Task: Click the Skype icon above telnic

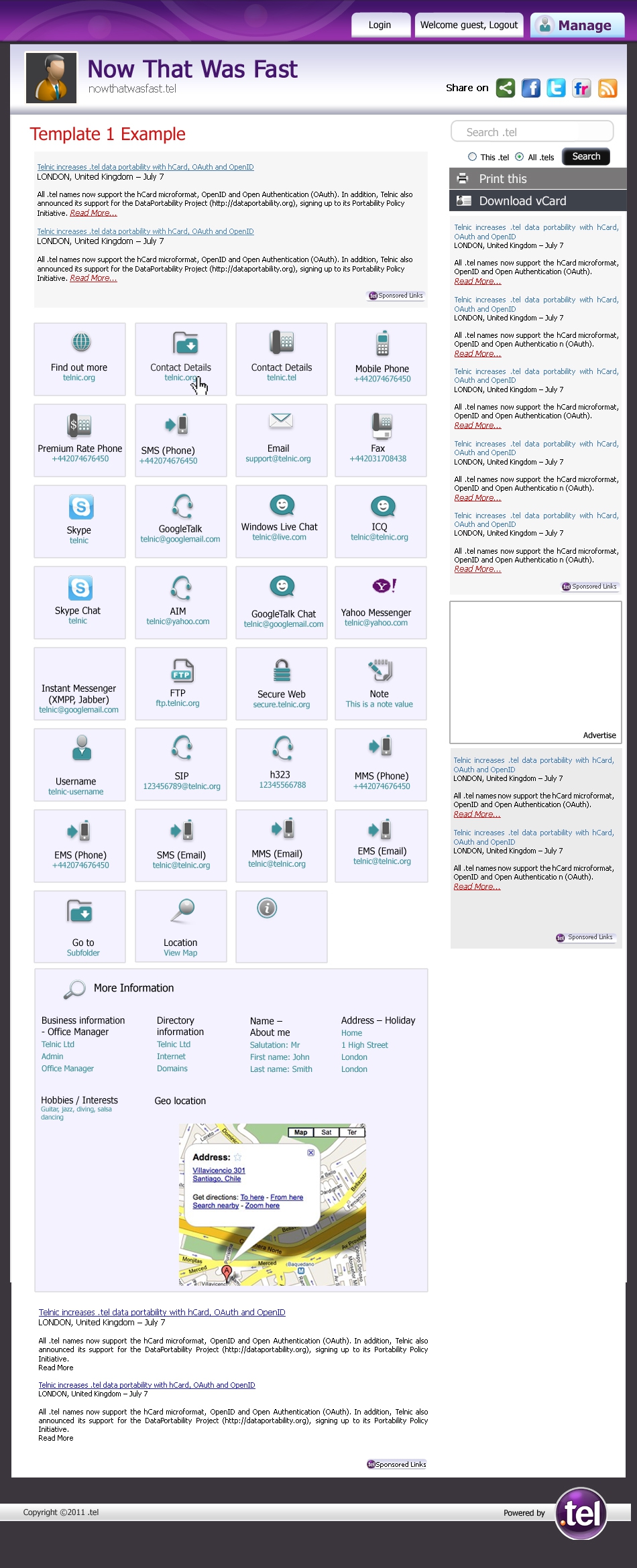Action: pyautogui.click(x=81, y=507)
